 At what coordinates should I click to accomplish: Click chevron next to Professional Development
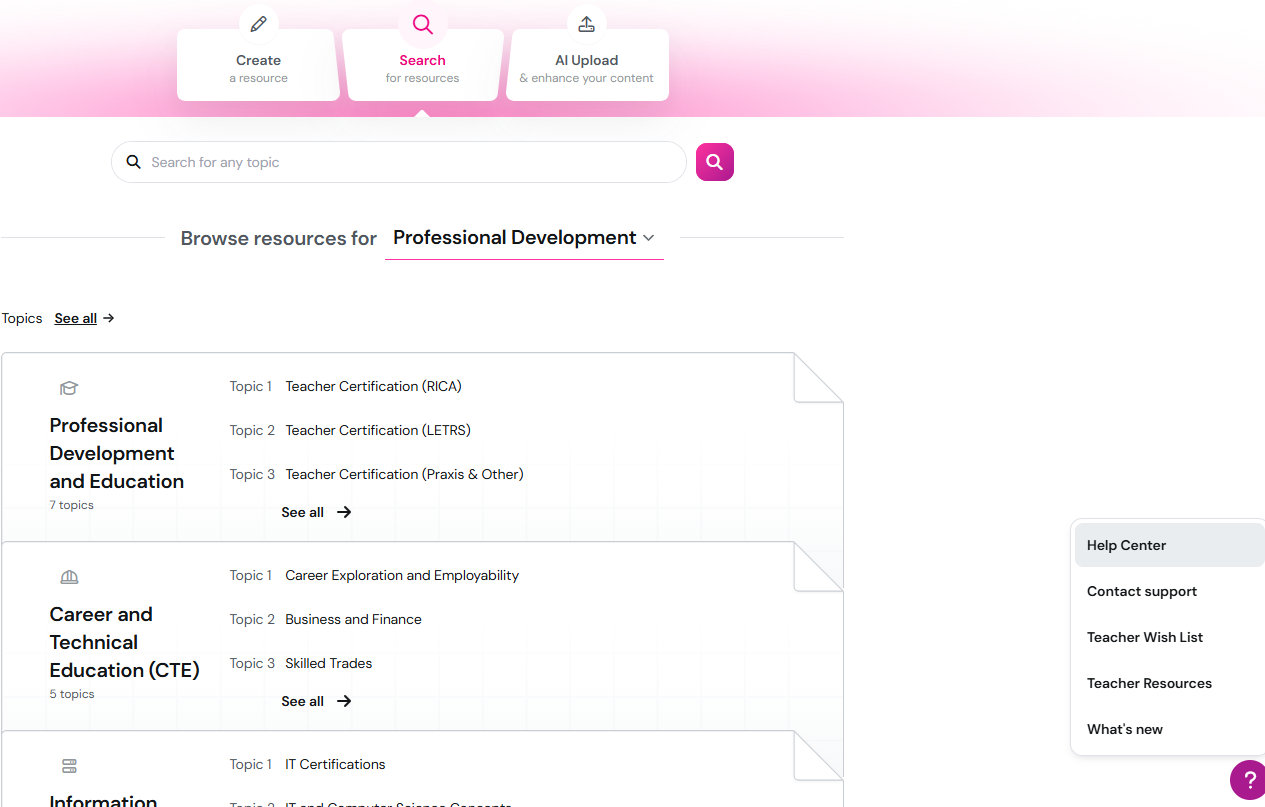click(648, 238)
